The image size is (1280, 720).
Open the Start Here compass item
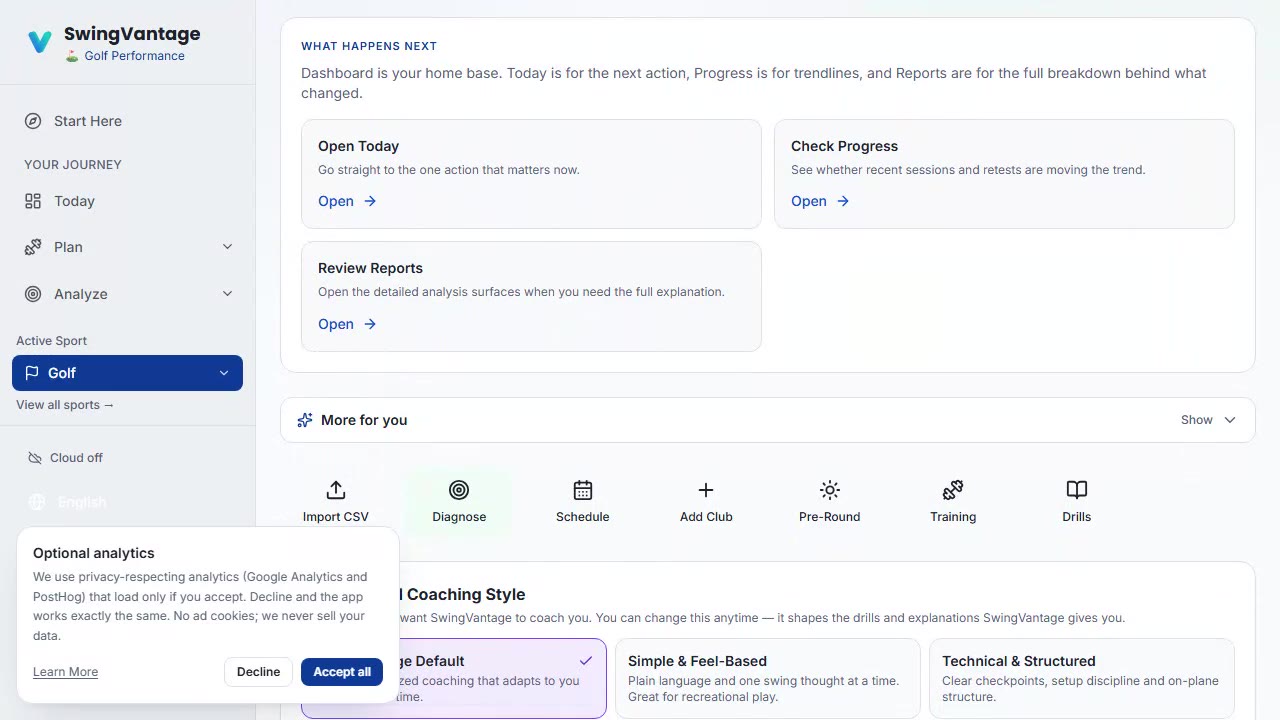127,121
